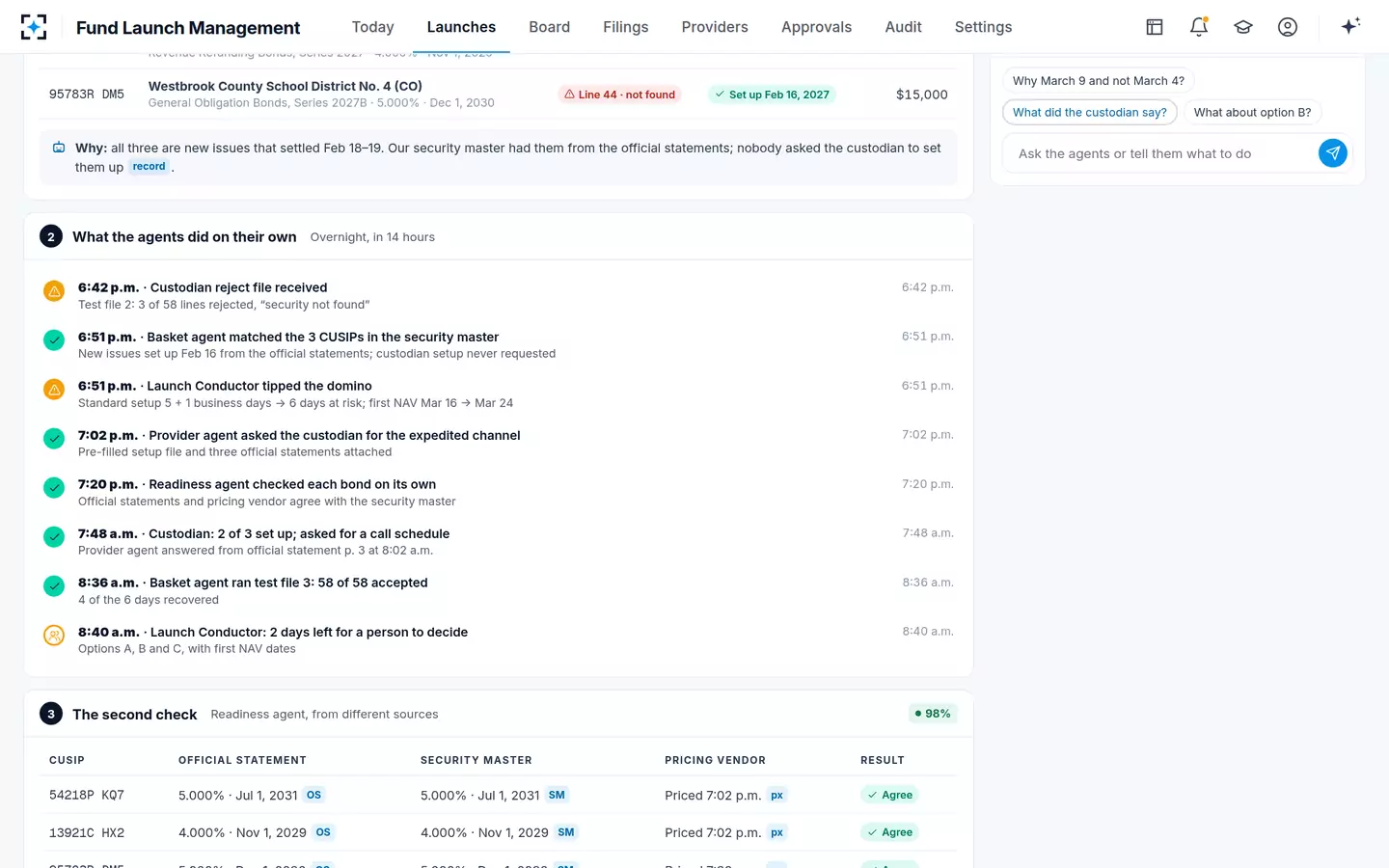Open the 8:36 a.m. test file 3 entry
The width and height of the screenshot is (1389, 868).
click(x=498, y=590)
